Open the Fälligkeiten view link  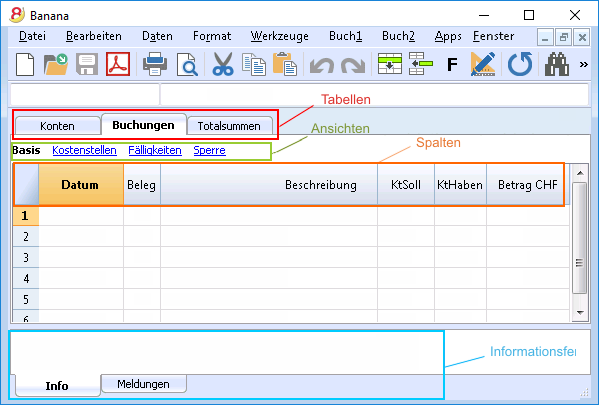pos(155,150)
